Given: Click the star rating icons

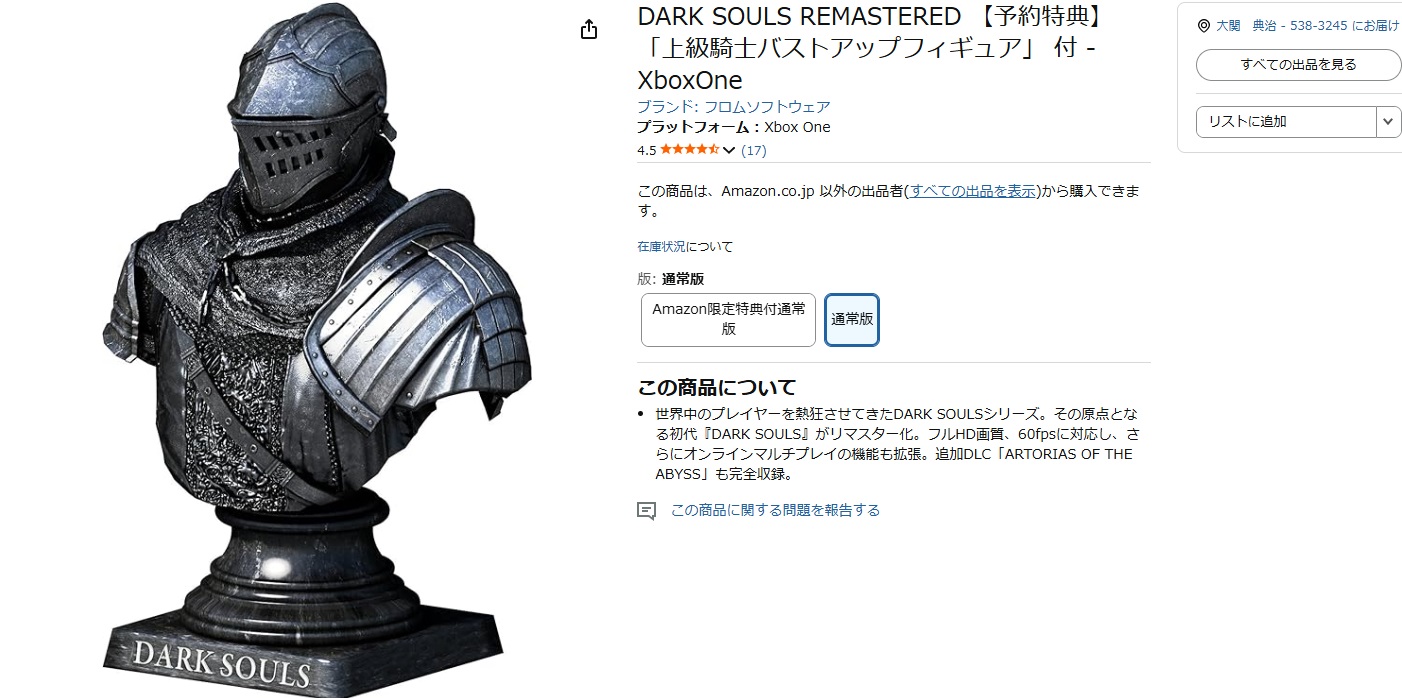Looking at the screenshot, I should 689,150.
